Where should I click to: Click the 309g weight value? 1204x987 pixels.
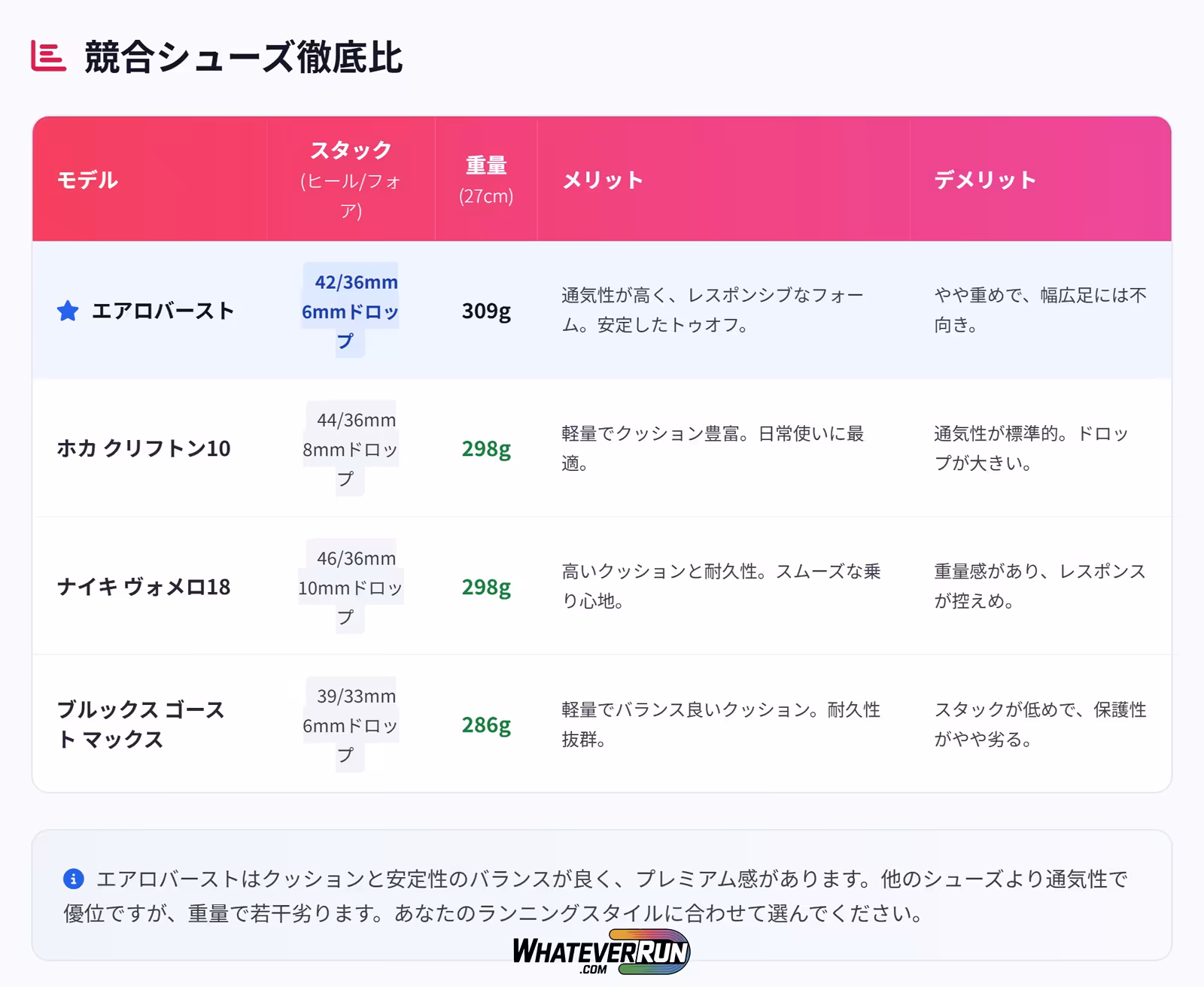click(x=486, y=311)
